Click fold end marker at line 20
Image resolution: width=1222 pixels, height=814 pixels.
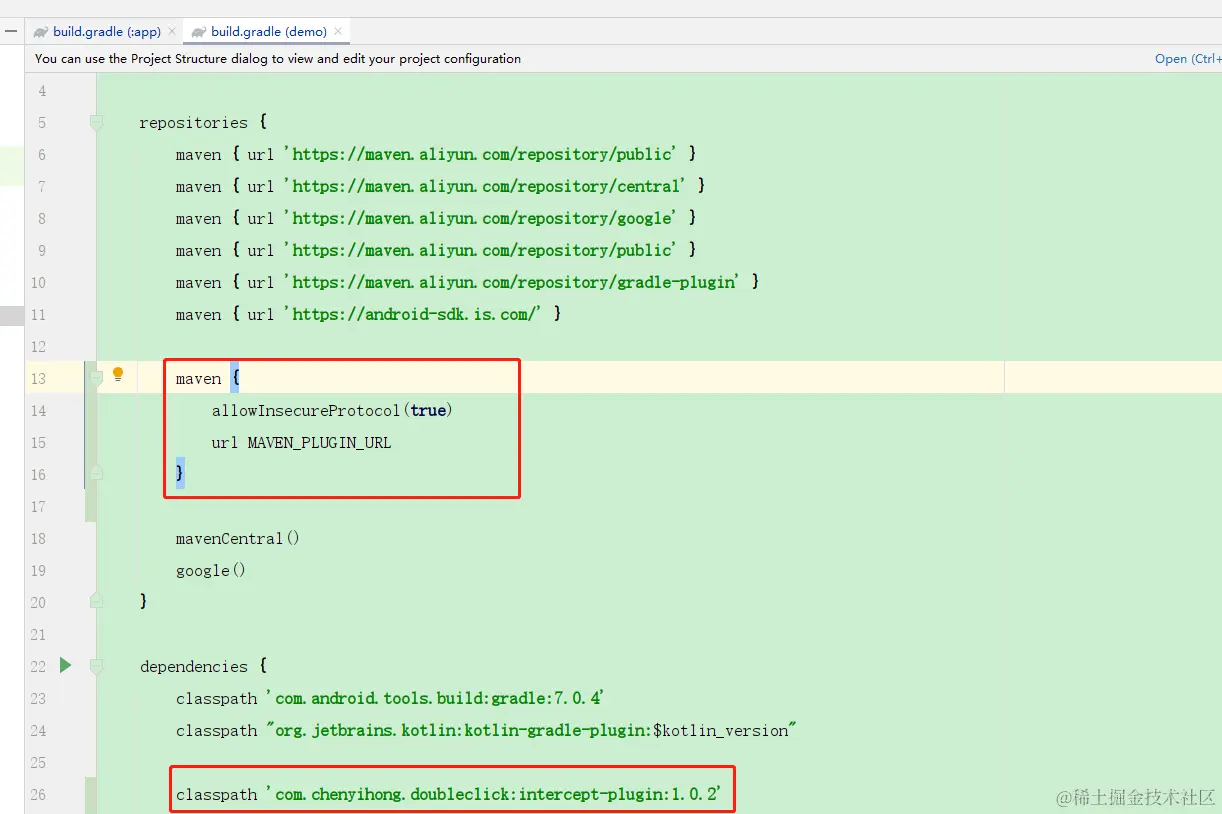pos(96,600)
